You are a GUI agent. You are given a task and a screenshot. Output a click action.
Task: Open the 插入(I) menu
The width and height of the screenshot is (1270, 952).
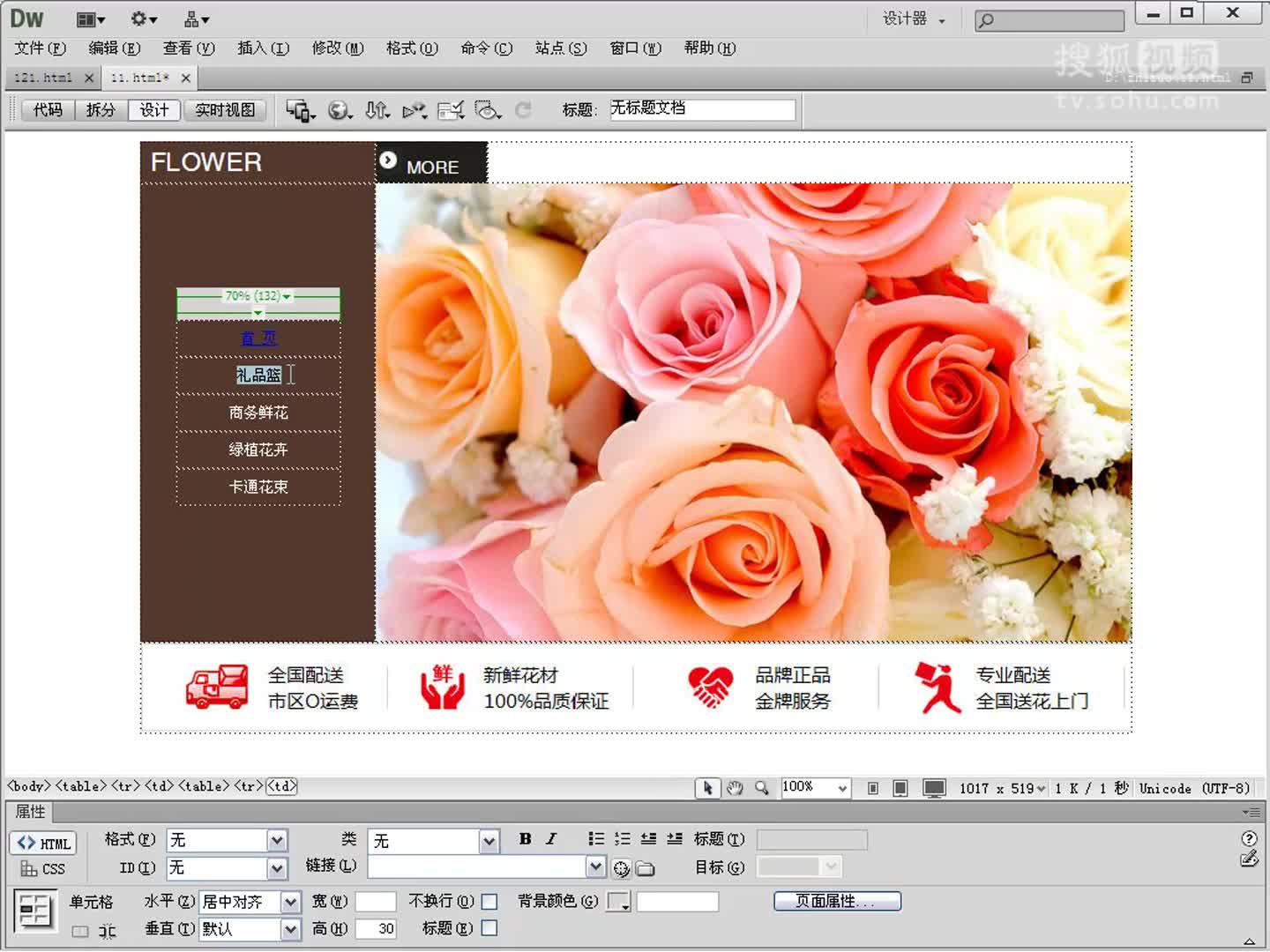(263, 48)
